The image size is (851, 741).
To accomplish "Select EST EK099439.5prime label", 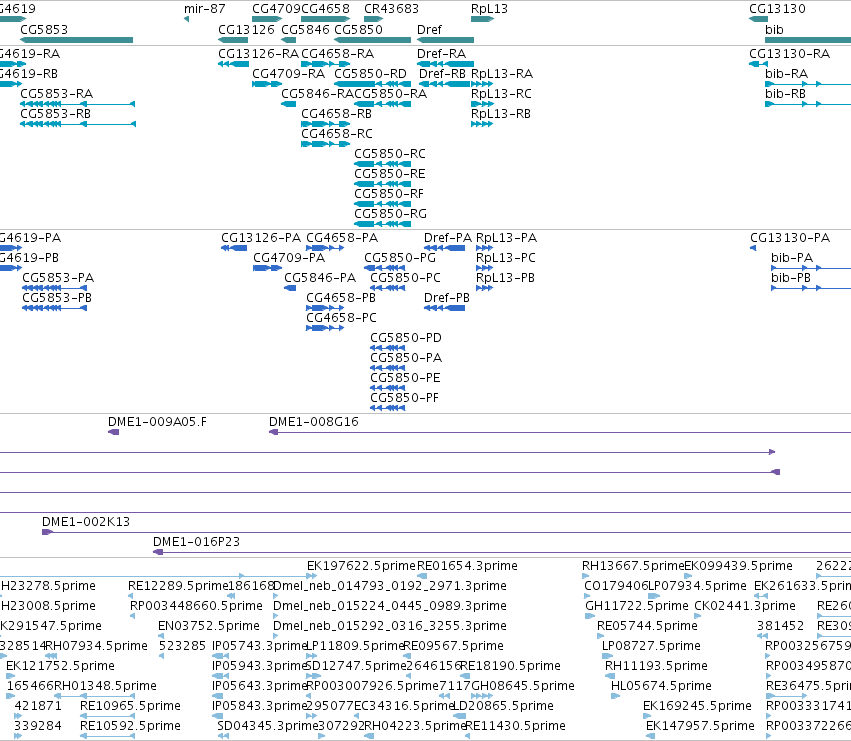I will tap(738, 566).
